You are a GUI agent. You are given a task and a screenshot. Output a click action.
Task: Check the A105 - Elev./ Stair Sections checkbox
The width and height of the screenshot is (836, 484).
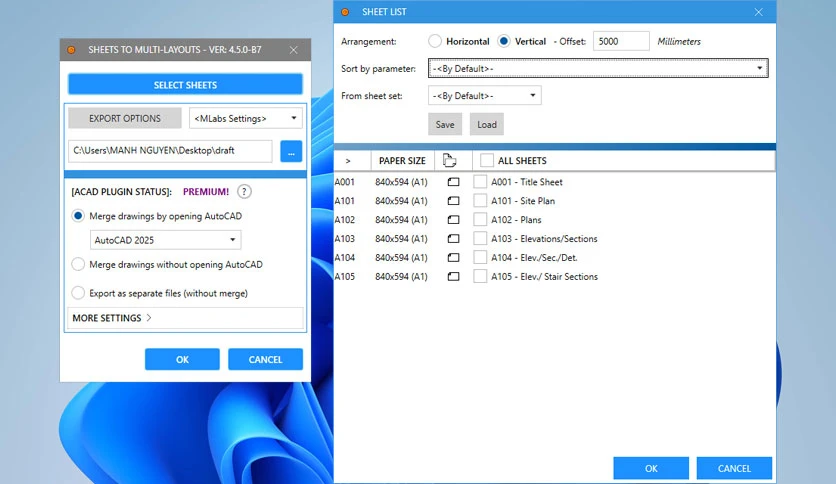[x=480, y=277]
